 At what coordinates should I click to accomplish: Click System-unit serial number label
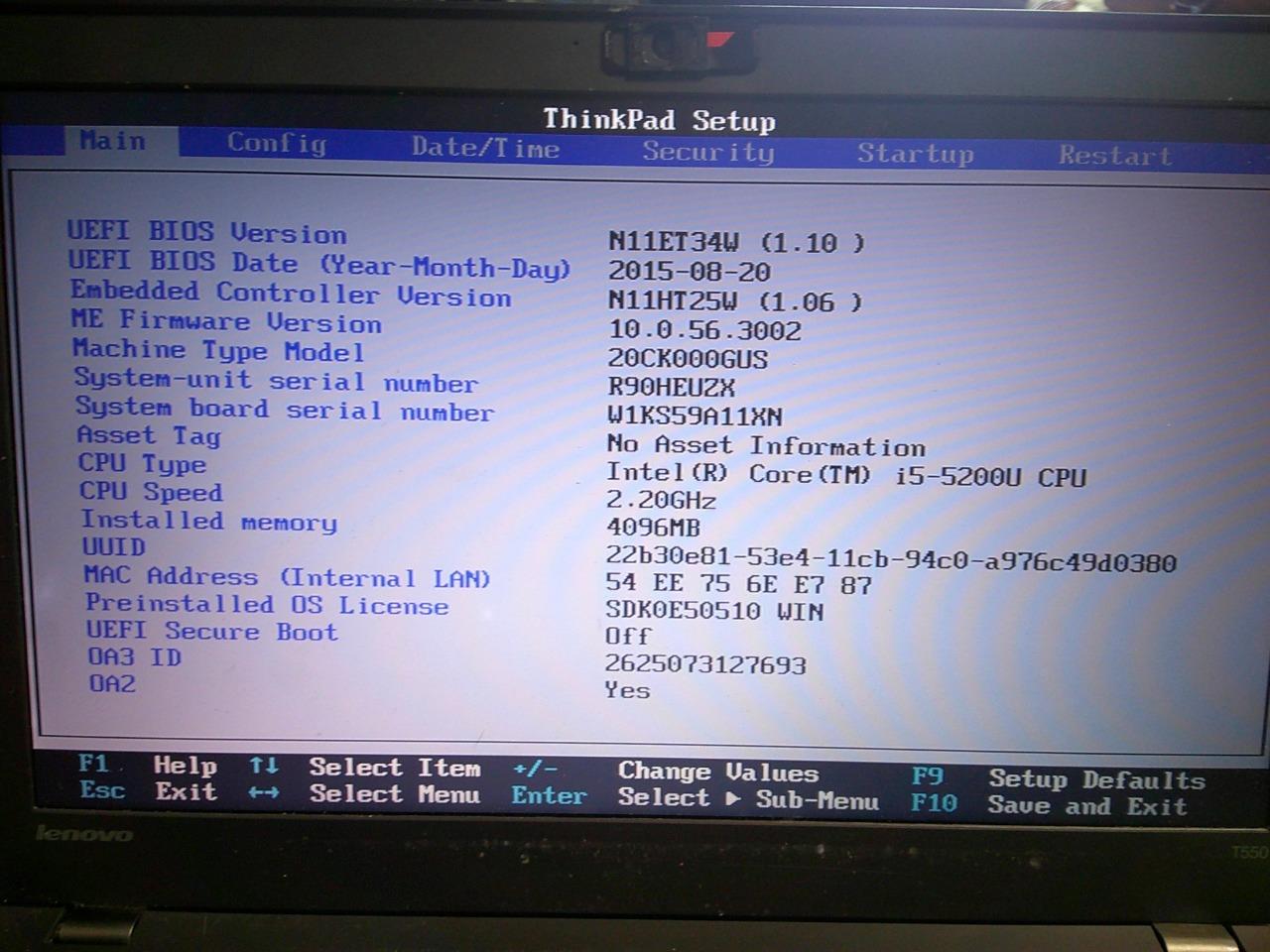click(x=276, y=380)
